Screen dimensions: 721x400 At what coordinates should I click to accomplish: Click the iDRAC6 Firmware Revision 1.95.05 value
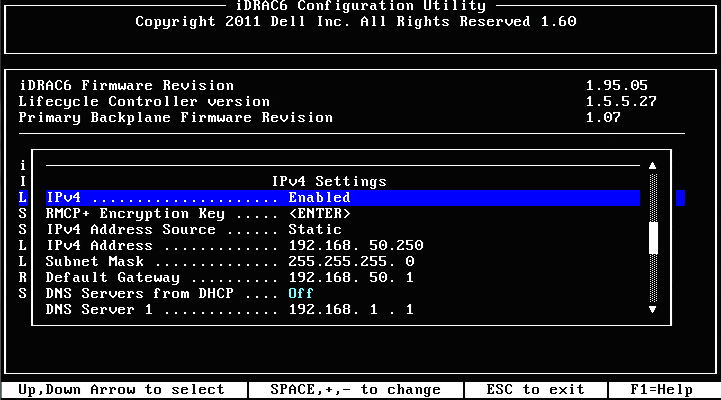(x=617, y=86)
